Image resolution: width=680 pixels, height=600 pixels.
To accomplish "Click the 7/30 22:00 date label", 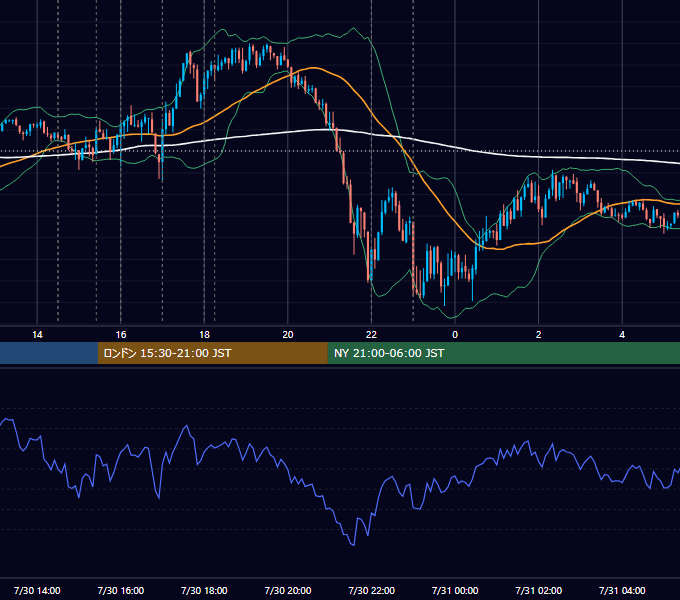I will [372, 590].
